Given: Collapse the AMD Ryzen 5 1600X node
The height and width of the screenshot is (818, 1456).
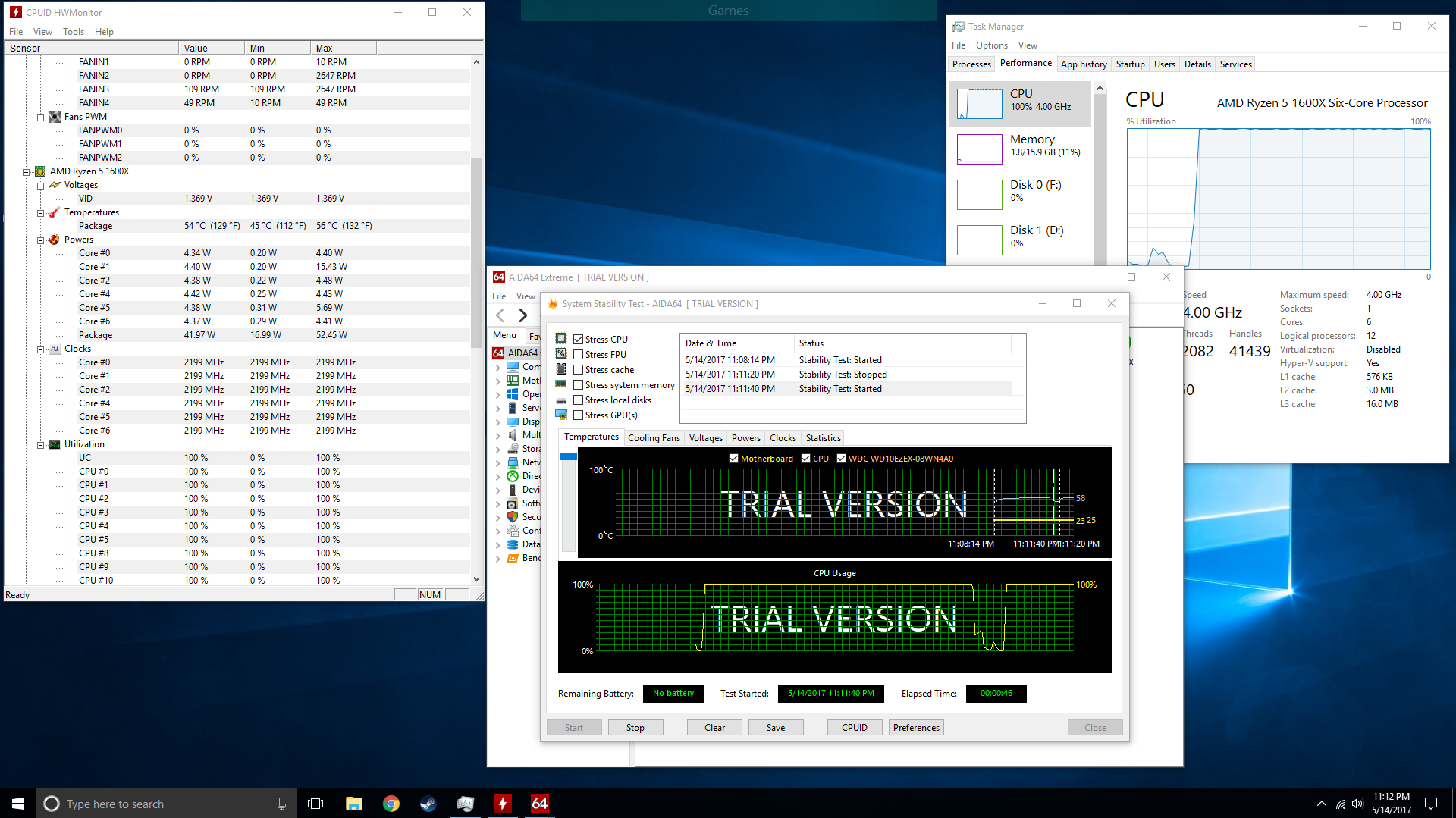Looking at the screenshot, I should [x=27, y=172].
